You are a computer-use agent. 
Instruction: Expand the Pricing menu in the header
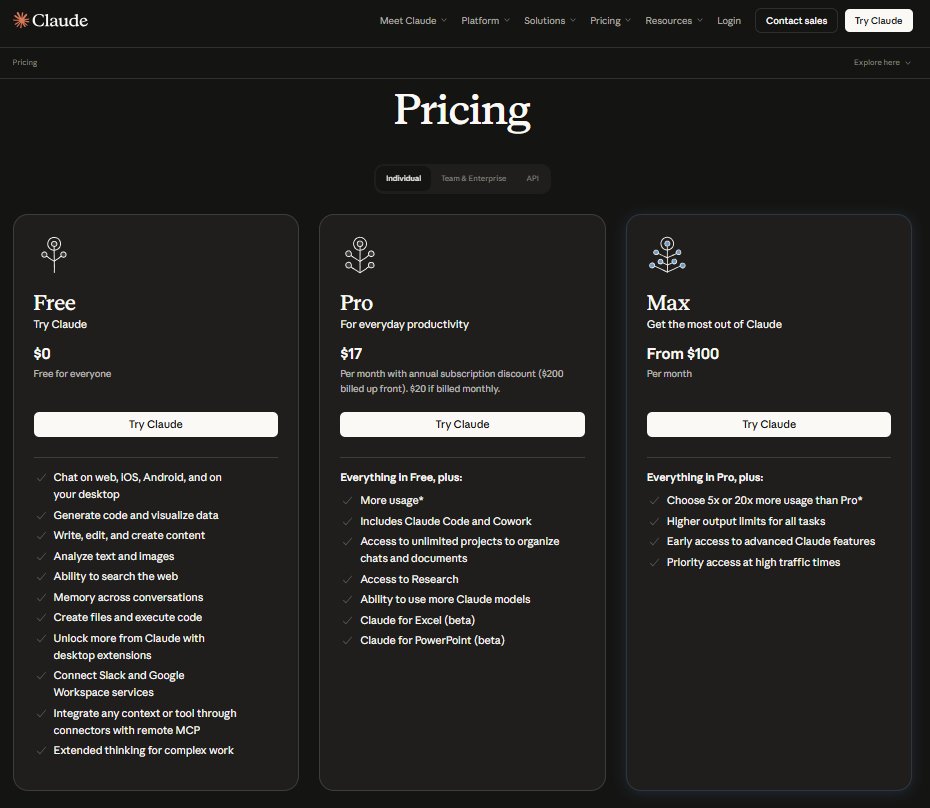(610, 21)
